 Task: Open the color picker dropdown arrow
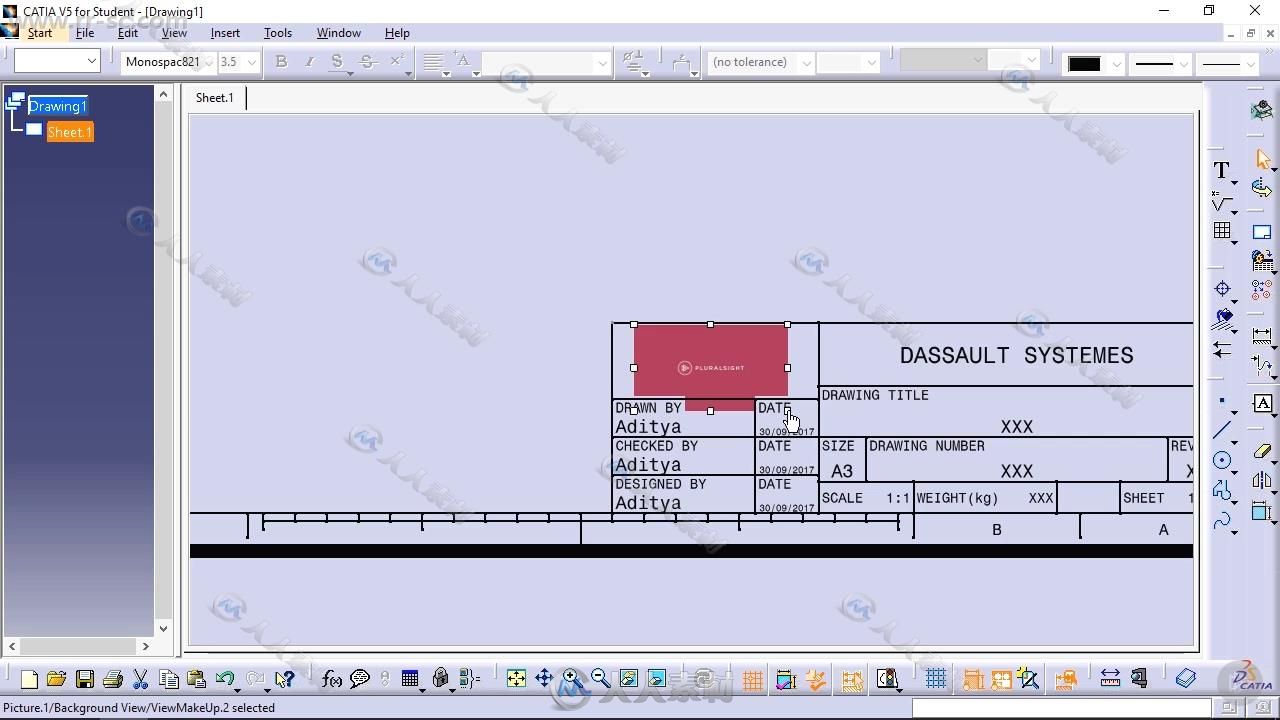[1116, 64]
